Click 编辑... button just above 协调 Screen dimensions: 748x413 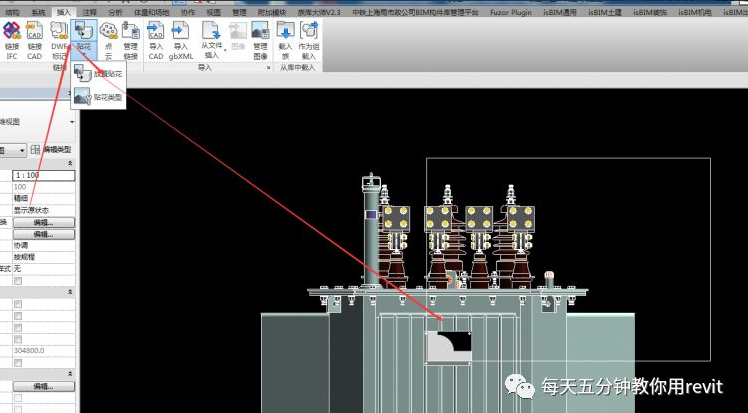43,234
